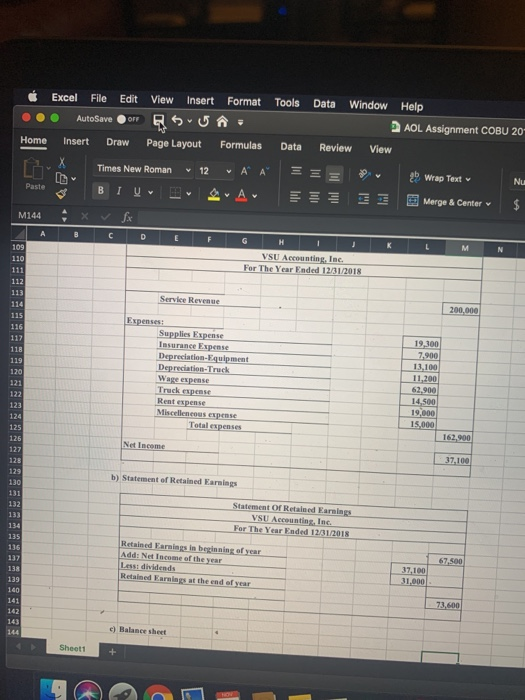
Task: Switch to the Formulas ribbon tab
Action: pos(241,146)
